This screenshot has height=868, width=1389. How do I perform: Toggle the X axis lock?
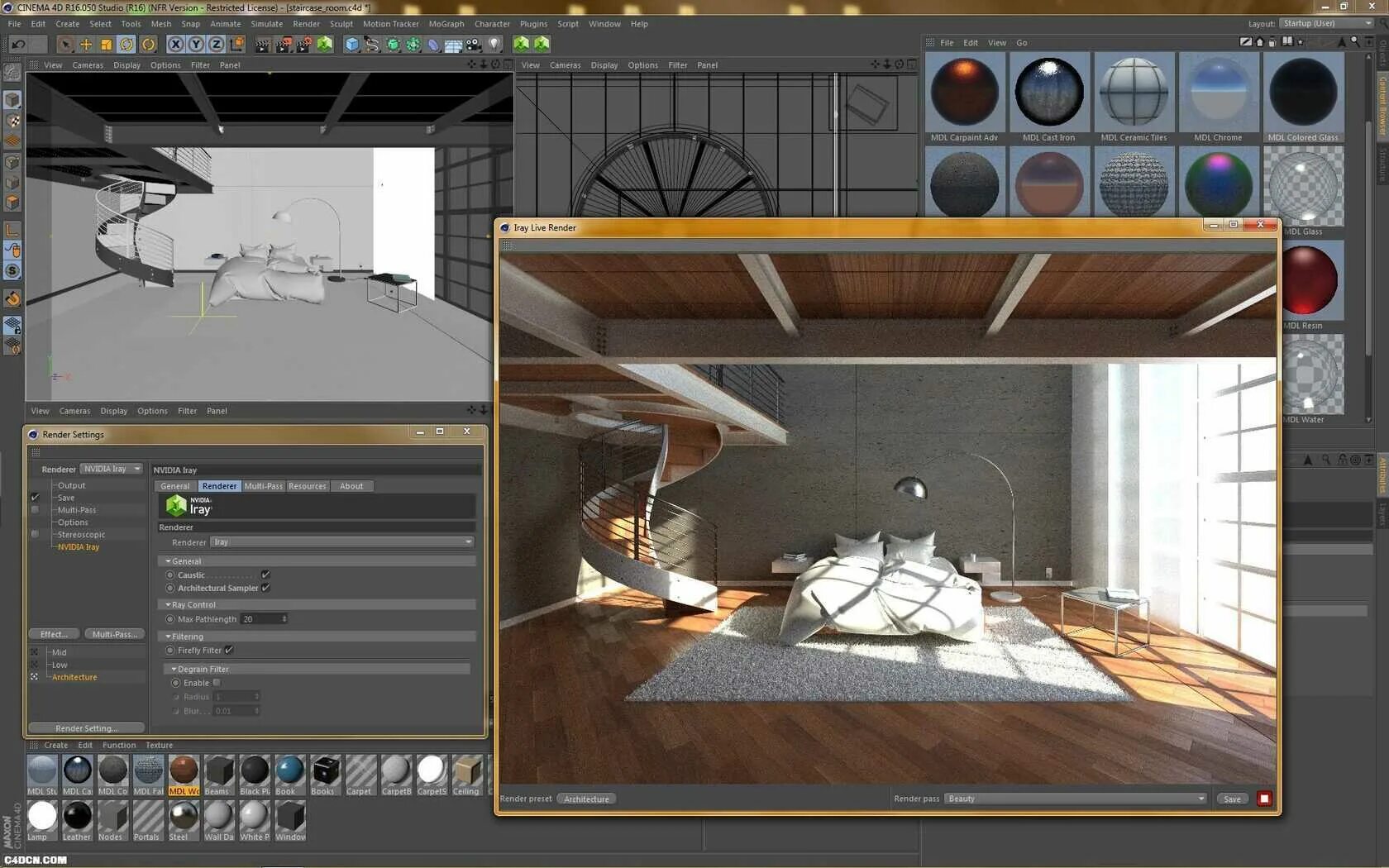click(175, 45)
